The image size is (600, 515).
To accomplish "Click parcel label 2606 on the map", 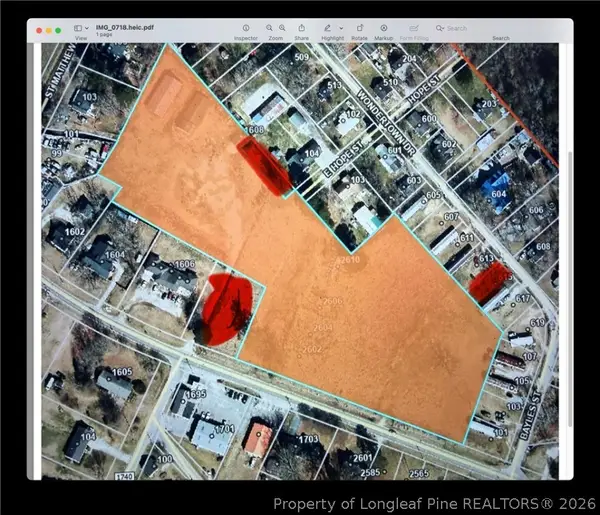I will [333, 301].
